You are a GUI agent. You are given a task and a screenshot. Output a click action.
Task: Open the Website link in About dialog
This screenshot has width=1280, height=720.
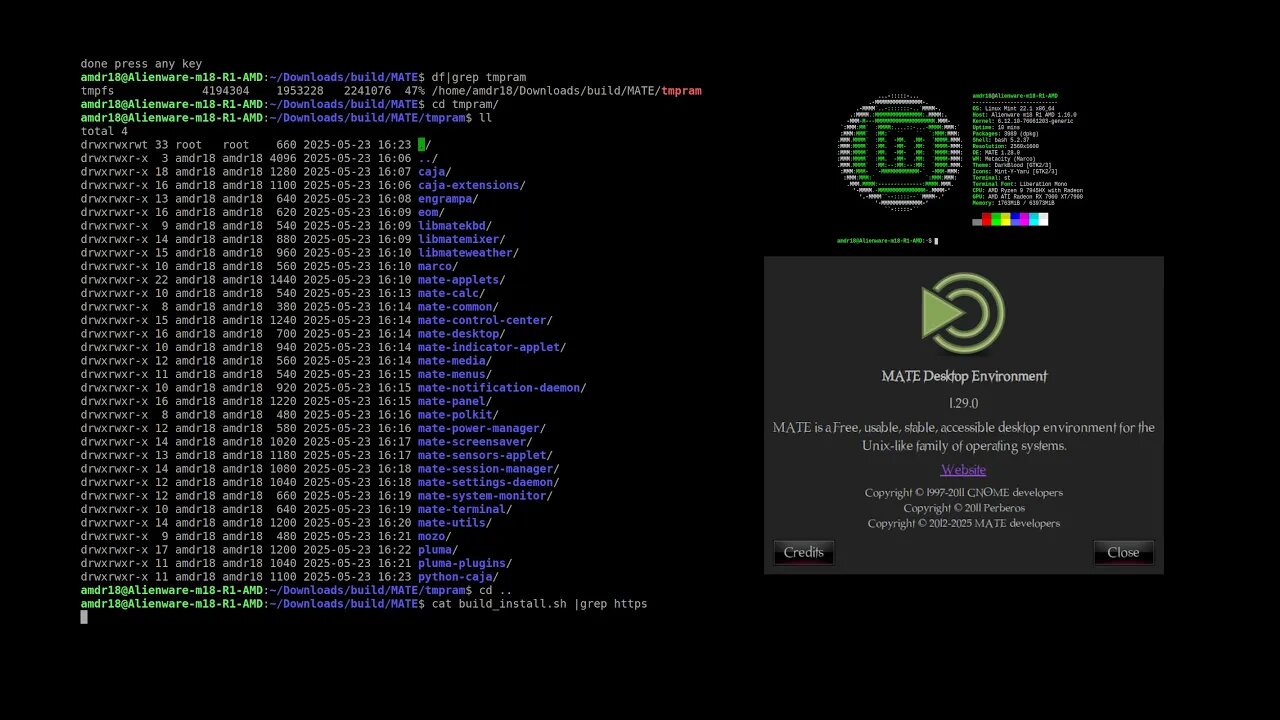click(x=963, y=470)
